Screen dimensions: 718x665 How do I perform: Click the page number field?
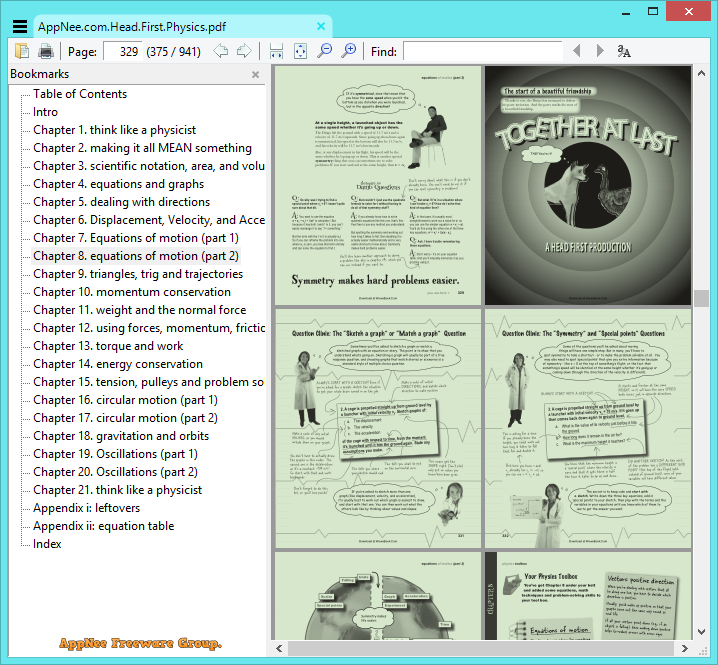(123, 51)
